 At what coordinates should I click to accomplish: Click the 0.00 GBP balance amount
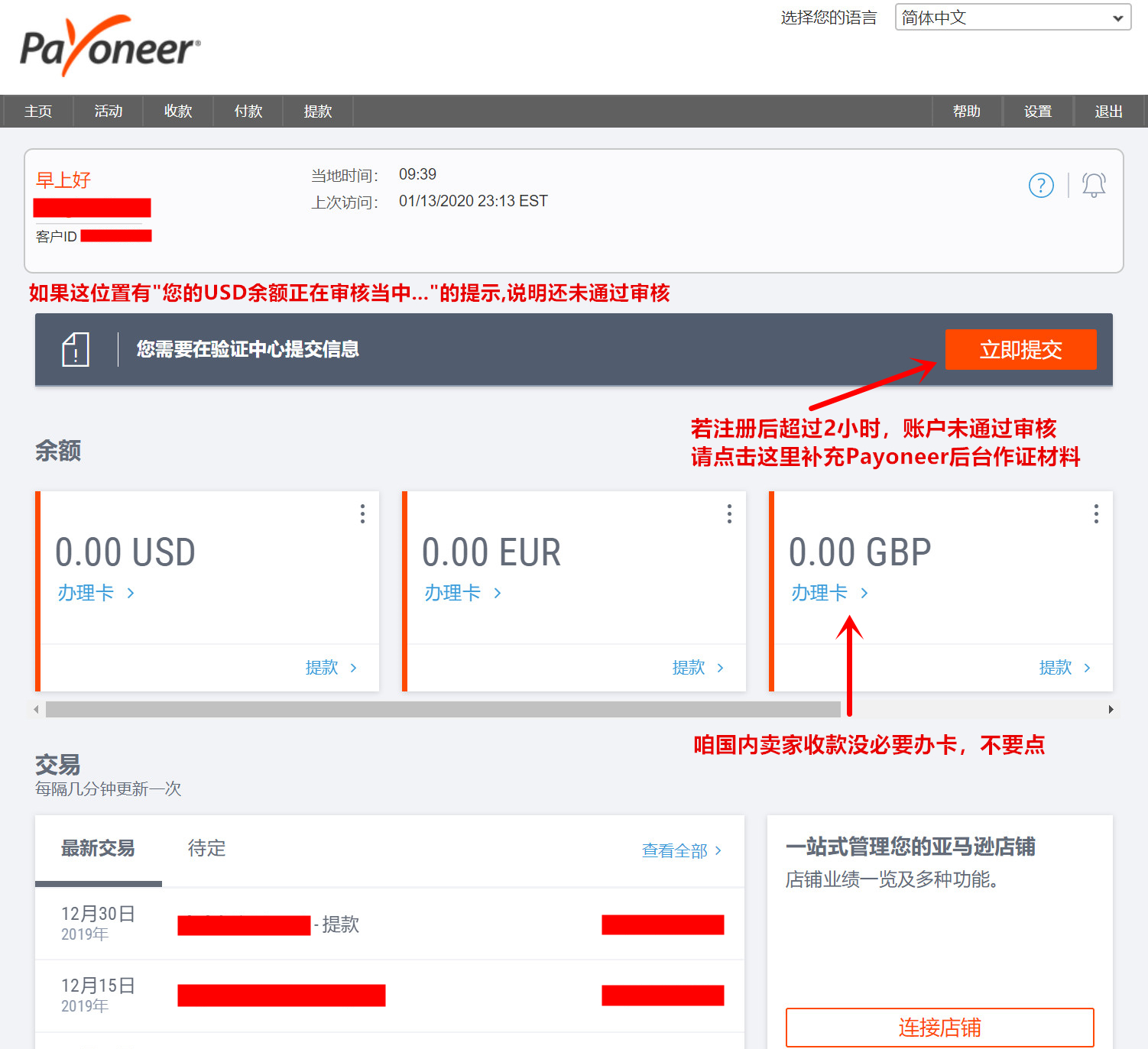860,552
